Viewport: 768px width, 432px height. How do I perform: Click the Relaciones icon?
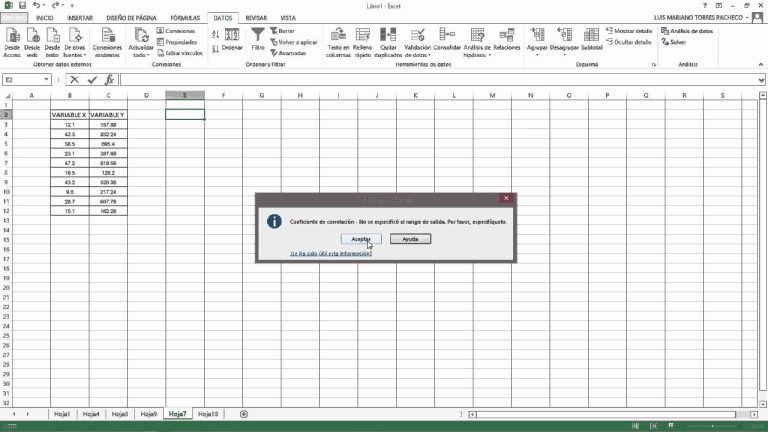click(x=506, y=40)
